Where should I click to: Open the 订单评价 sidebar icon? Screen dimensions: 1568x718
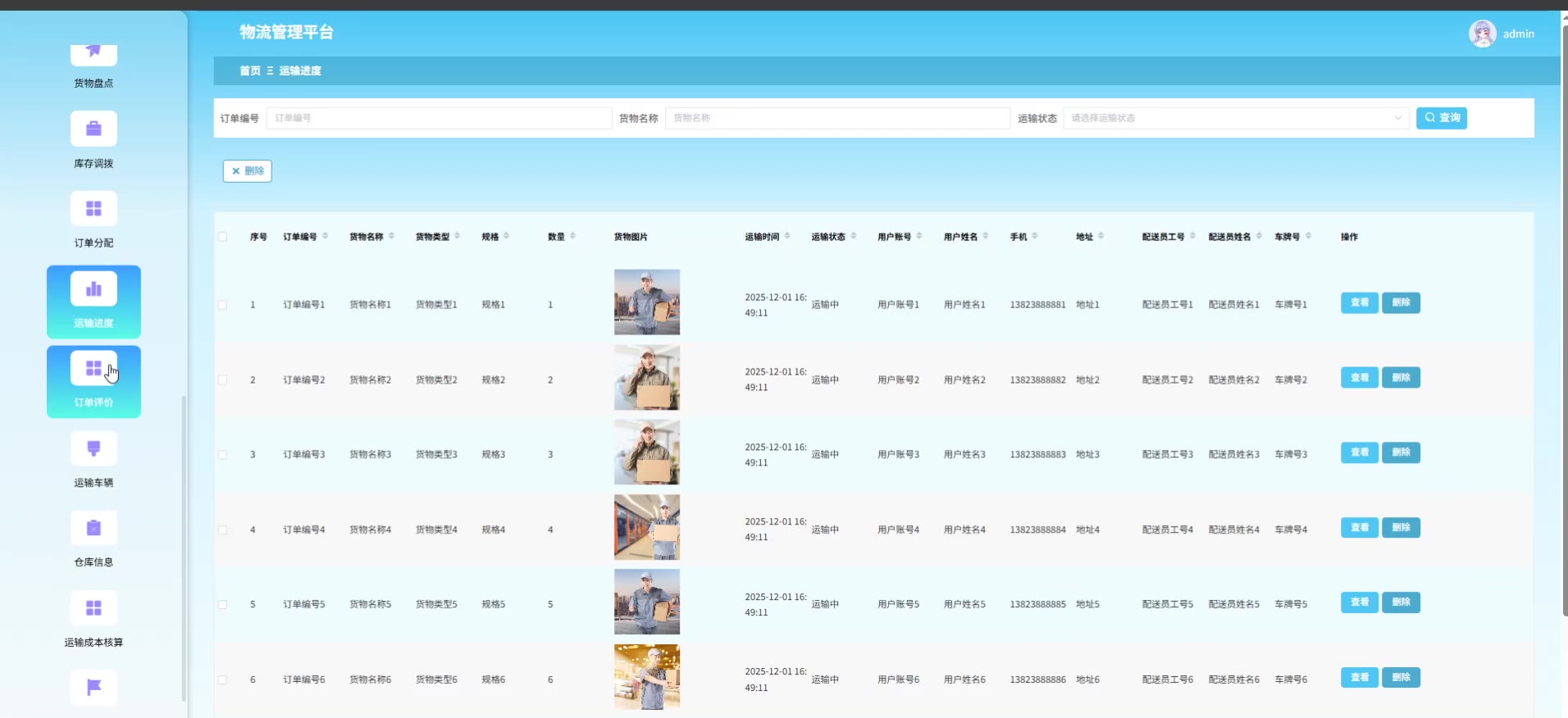point(93,369)
